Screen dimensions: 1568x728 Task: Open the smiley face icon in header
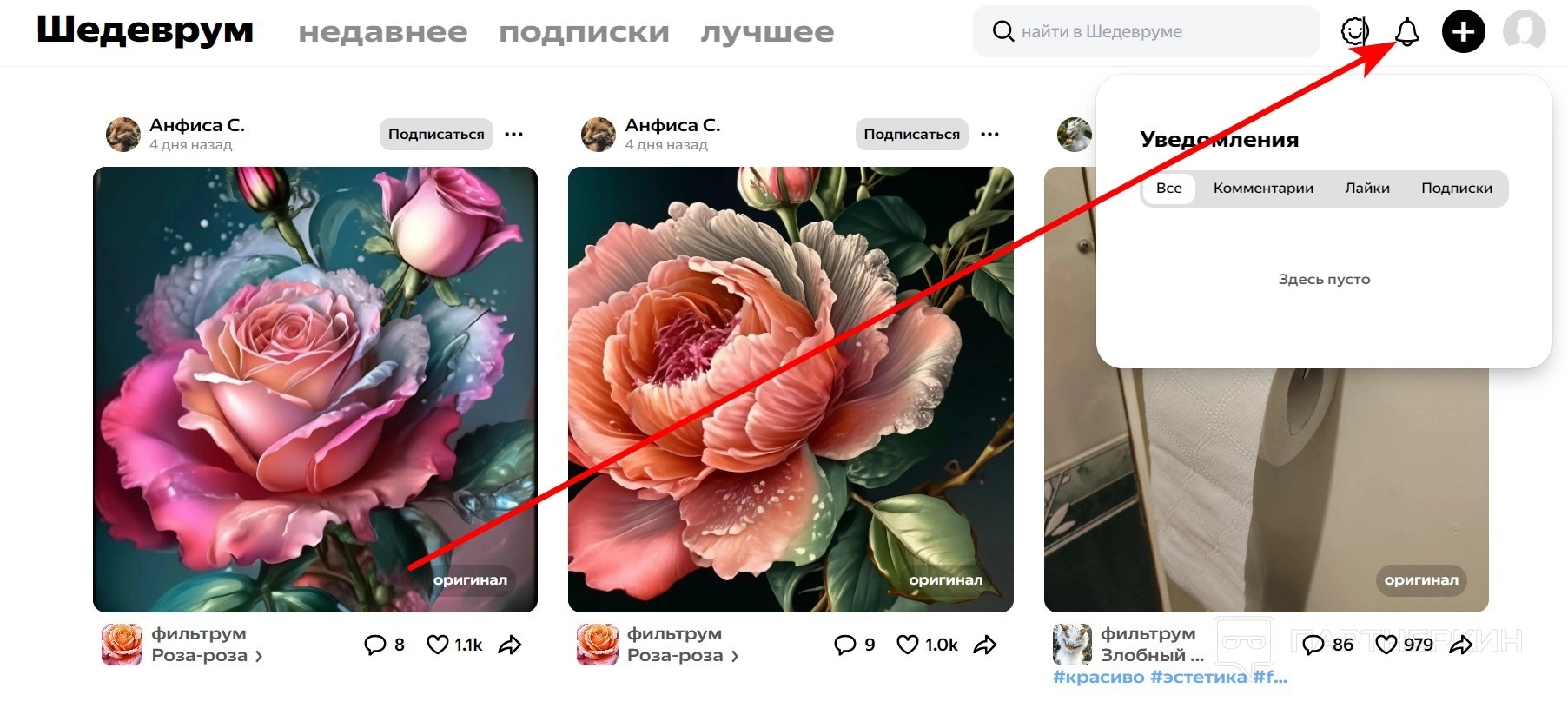1354,32
